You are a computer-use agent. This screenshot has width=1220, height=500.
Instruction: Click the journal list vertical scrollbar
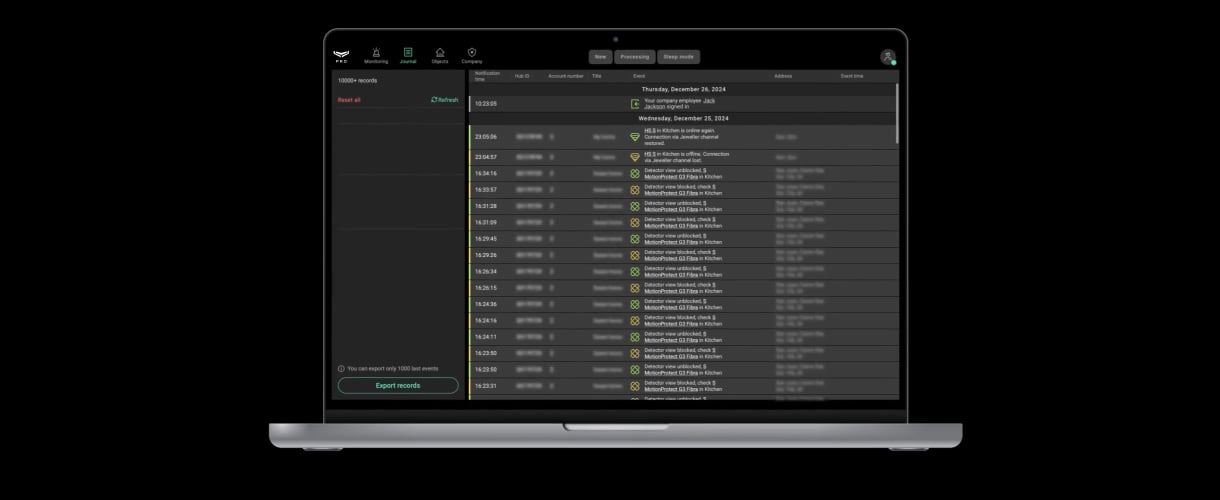point(897,113)
